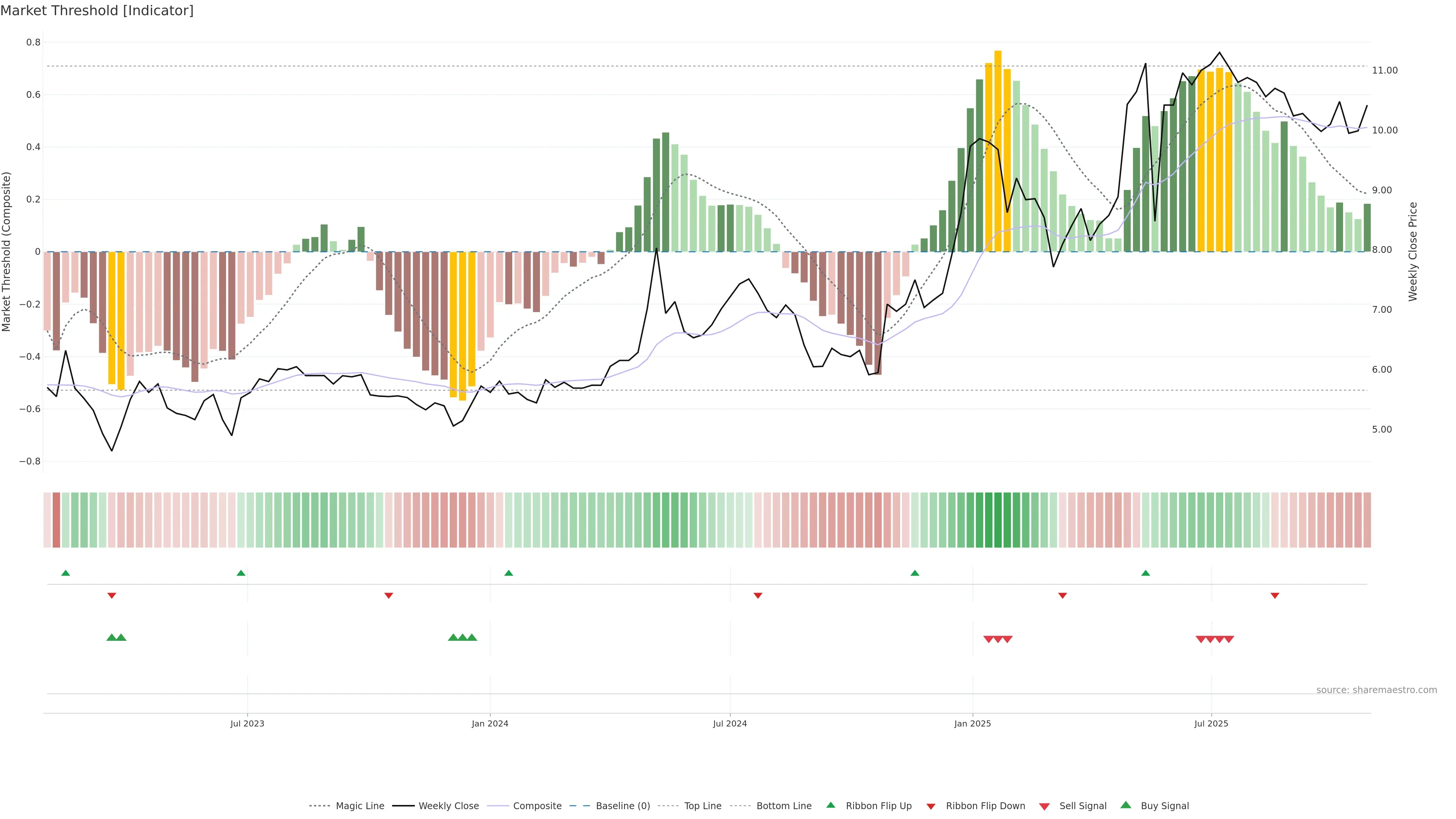Click the Sell Signal legend icon

point(1045,806)
